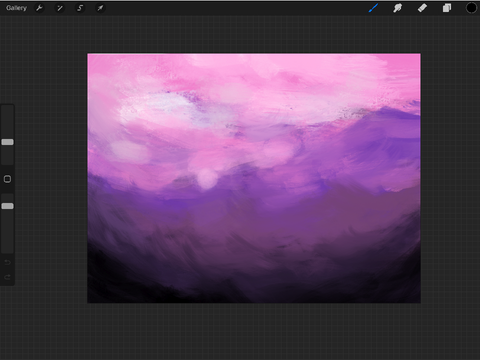This screenshot has height=360, width=480.
Task: Open the Adjustments magic wand menu
Action: 60,8
